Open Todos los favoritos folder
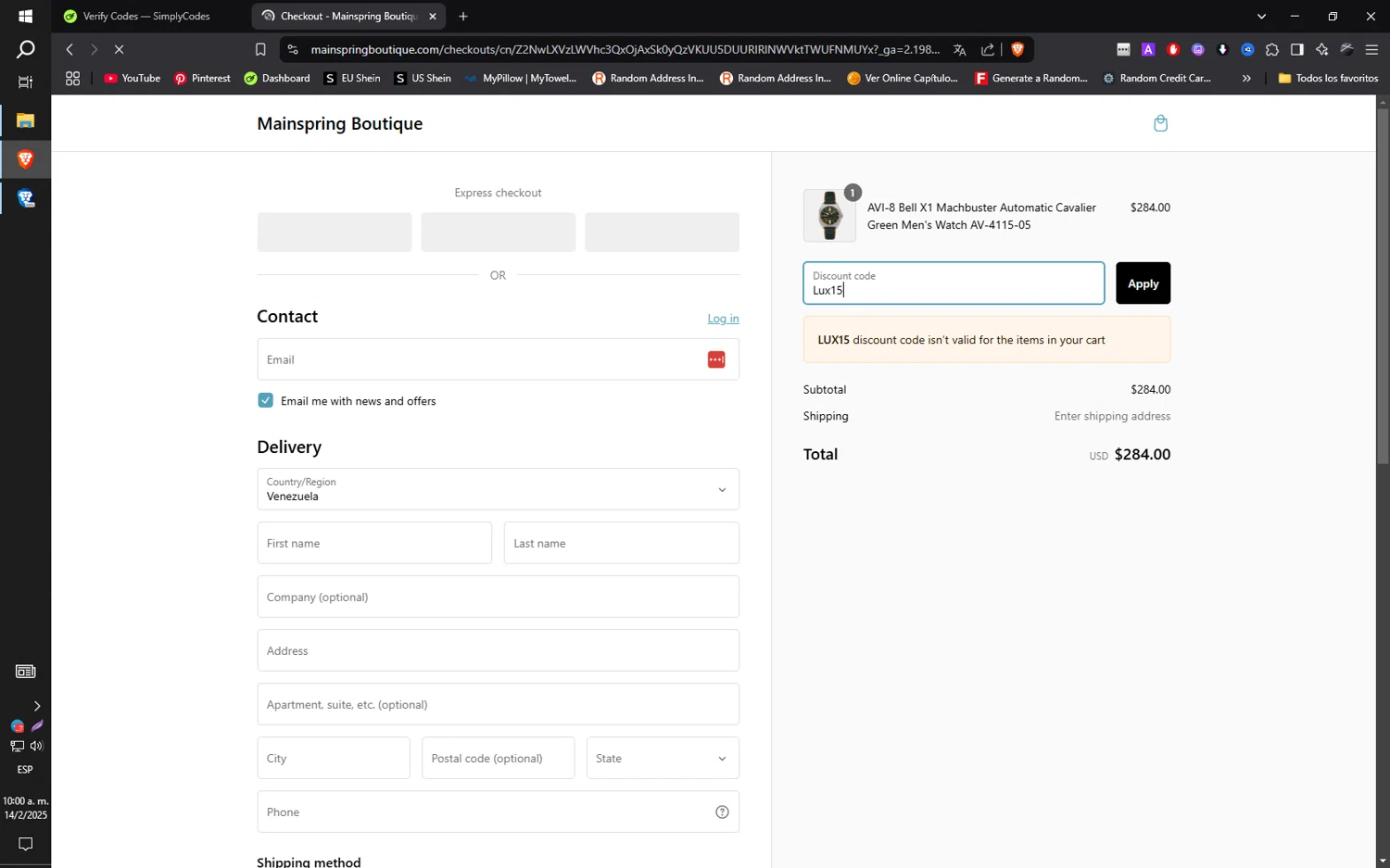 coord(1328,79)
